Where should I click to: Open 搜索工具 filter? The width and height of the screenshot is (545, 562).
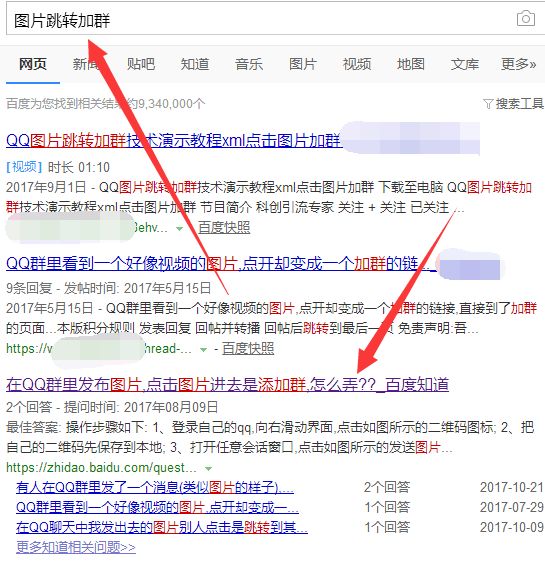tap(513, 104)
